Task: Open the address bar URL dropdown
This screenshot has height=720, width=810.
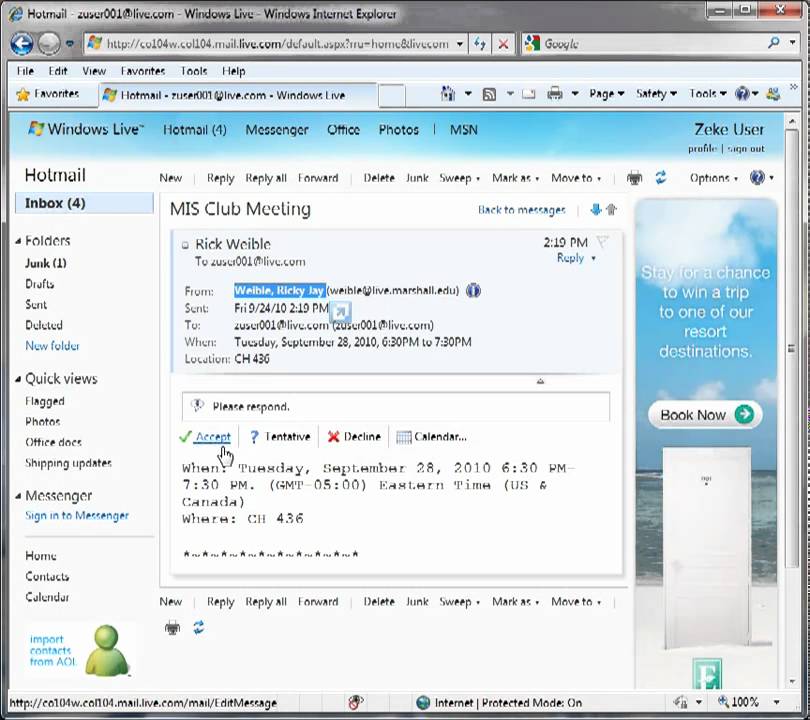Action: click(x=459, y=44)
